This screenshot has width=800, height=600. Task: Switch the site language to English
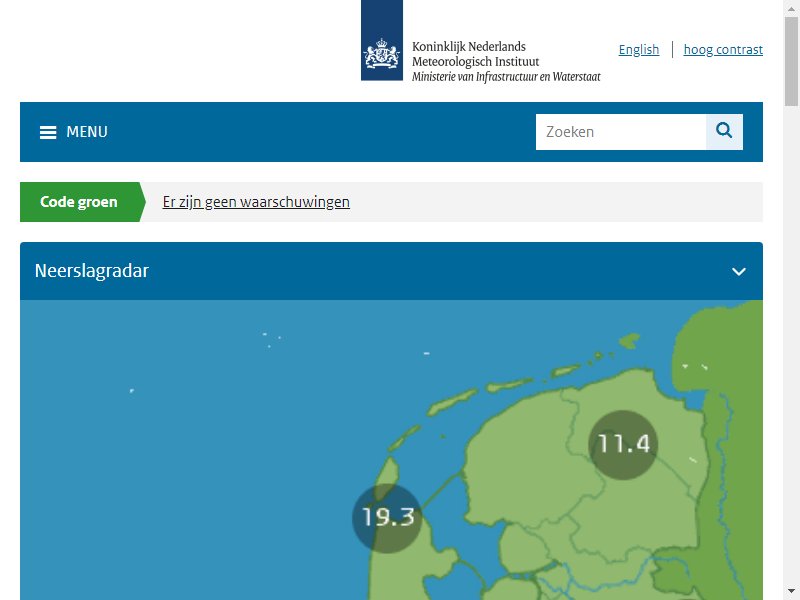pos(639,49)
